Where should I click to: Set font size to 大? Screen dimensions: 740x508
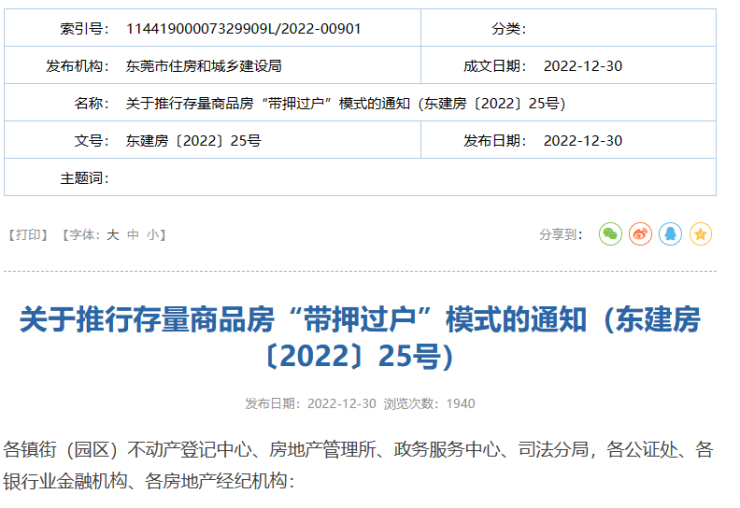coord(112,235)
